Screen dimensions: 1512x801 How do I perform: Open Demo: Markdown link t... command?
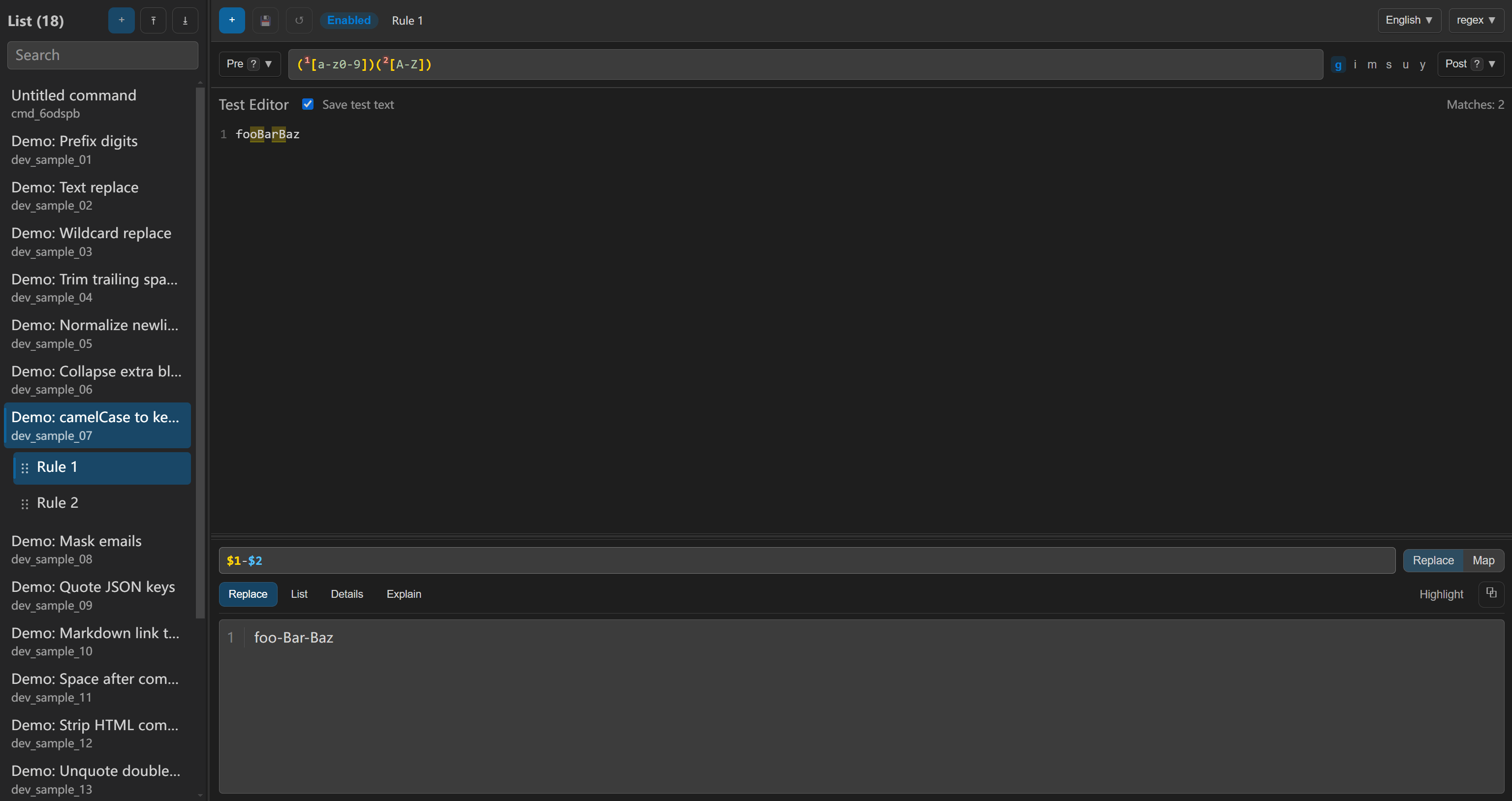pos(97,642)
